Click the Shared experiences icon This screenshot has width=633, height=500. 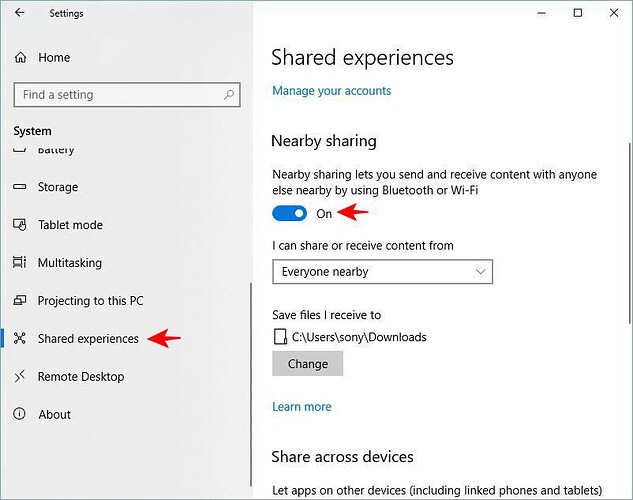19,338
